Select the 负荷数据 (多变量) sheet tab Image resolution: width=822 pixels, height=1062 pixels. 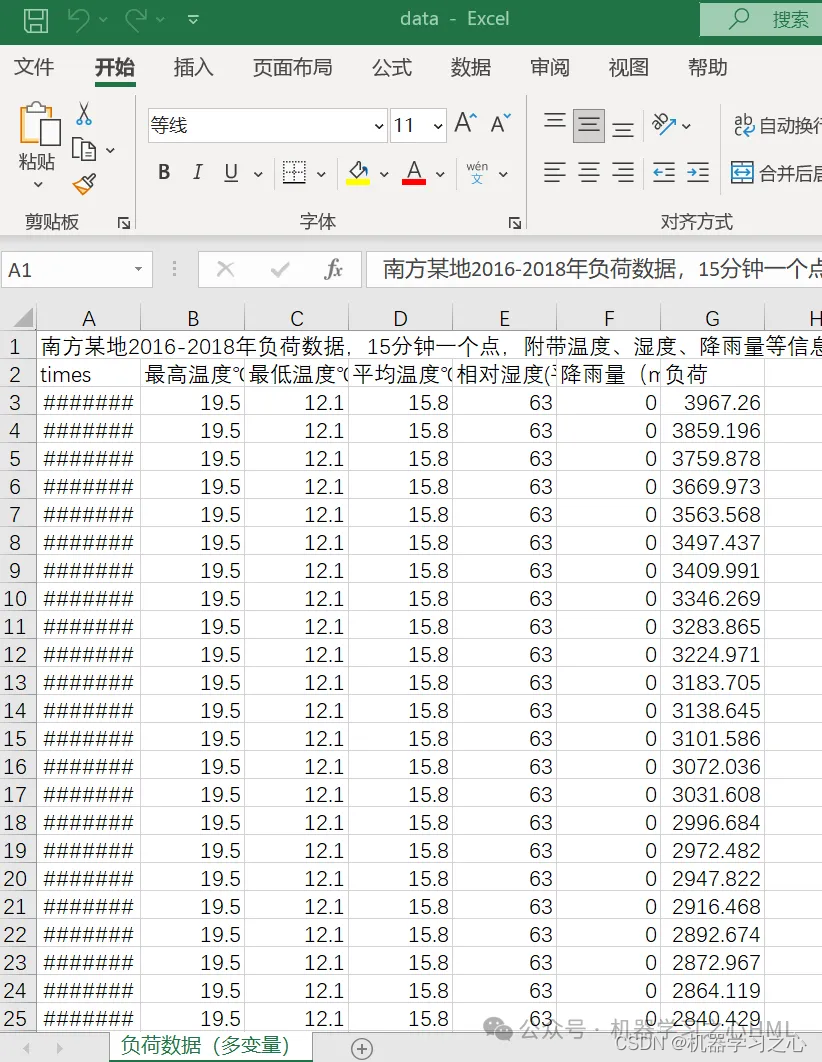211,1046
